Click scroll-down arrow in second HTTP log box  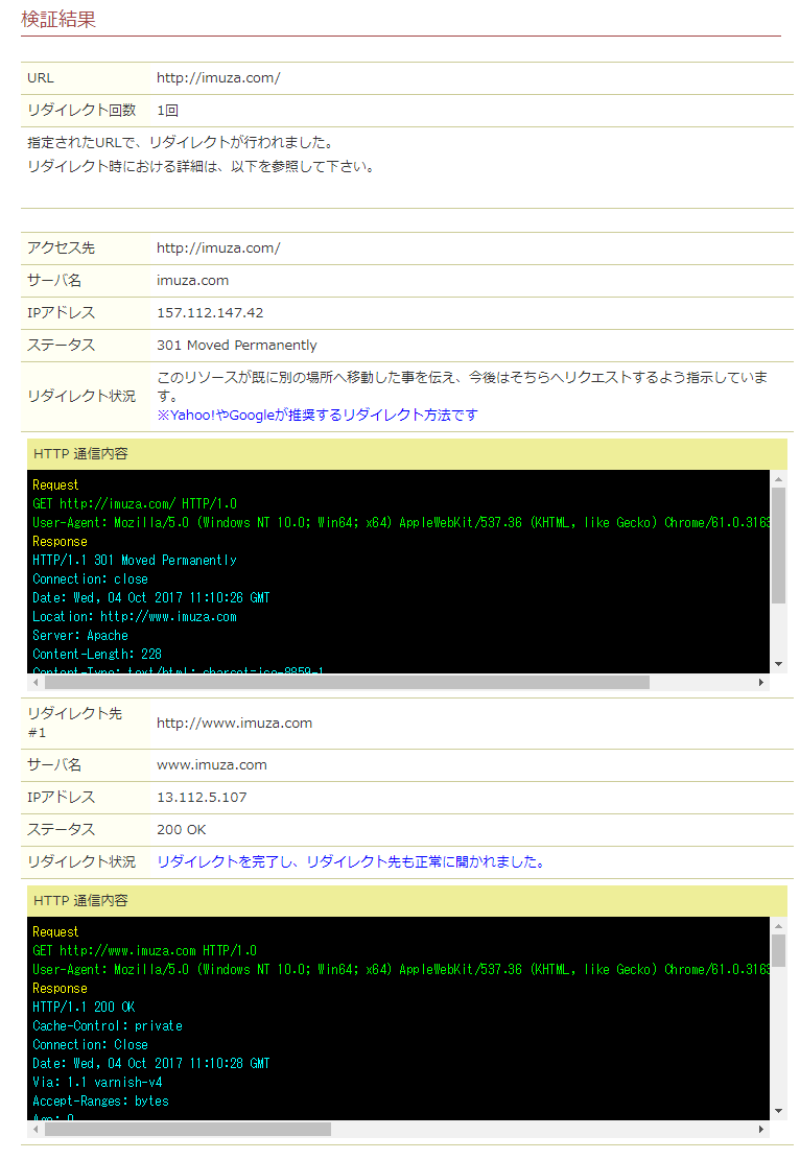(778, 1111)
